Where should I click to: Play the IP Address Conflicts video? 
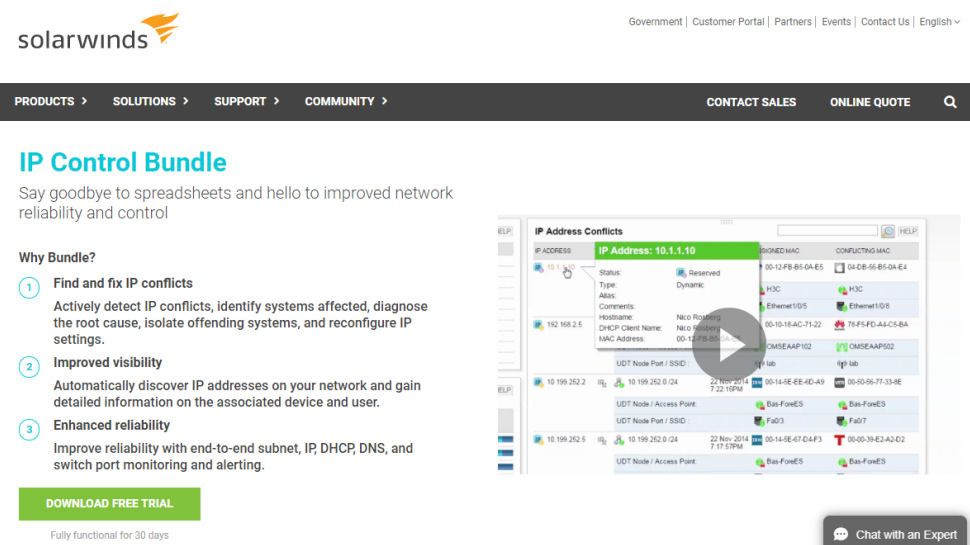click(x=728, y=343)
